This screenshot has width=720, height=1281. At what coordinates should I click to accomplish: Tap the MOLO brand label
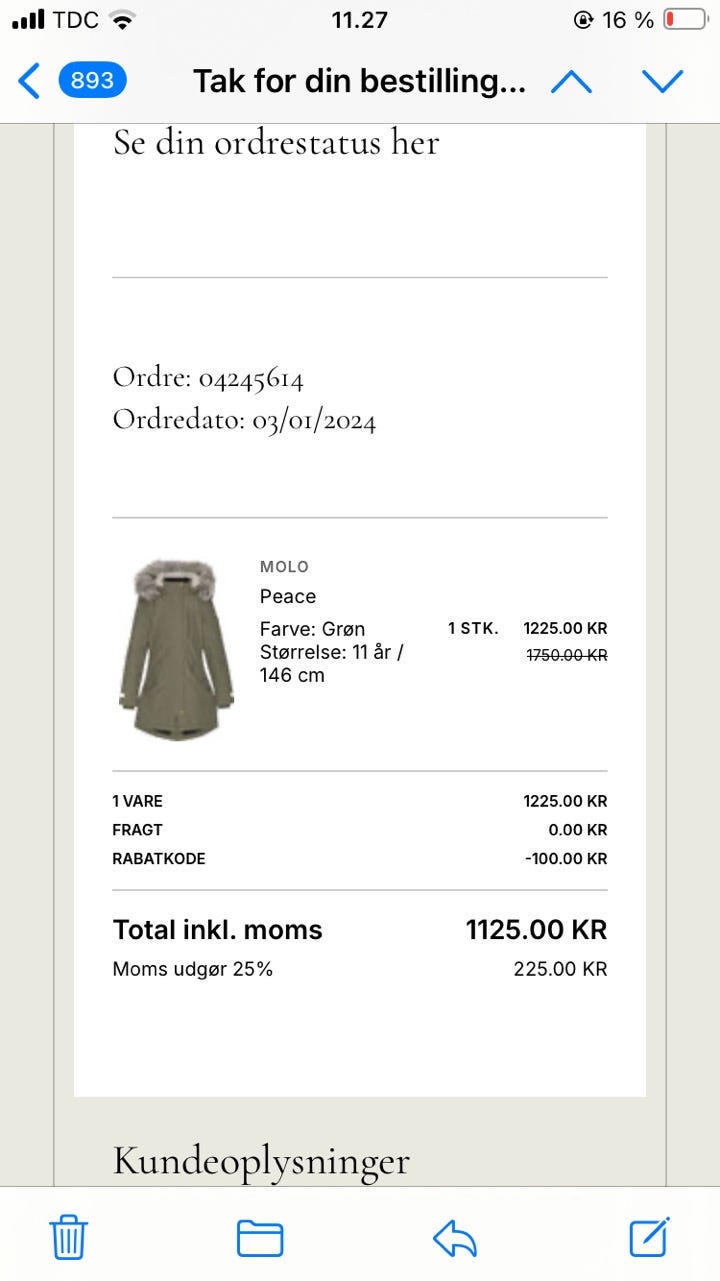click(284, 567)
